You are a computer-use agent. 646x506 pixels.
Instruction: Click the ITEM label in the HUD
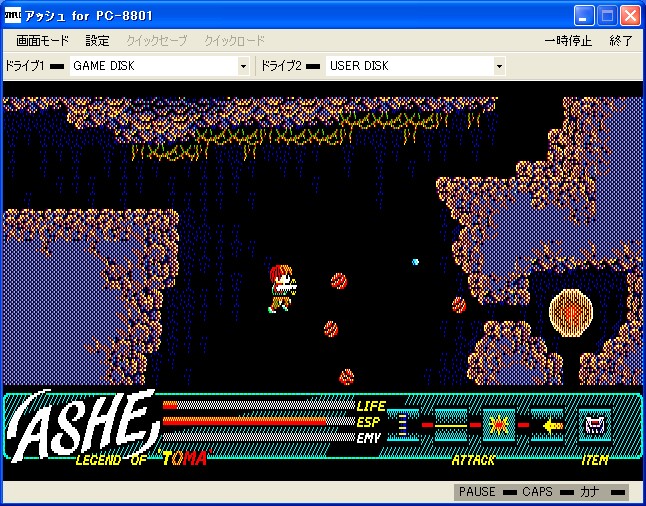pos(595,460)
